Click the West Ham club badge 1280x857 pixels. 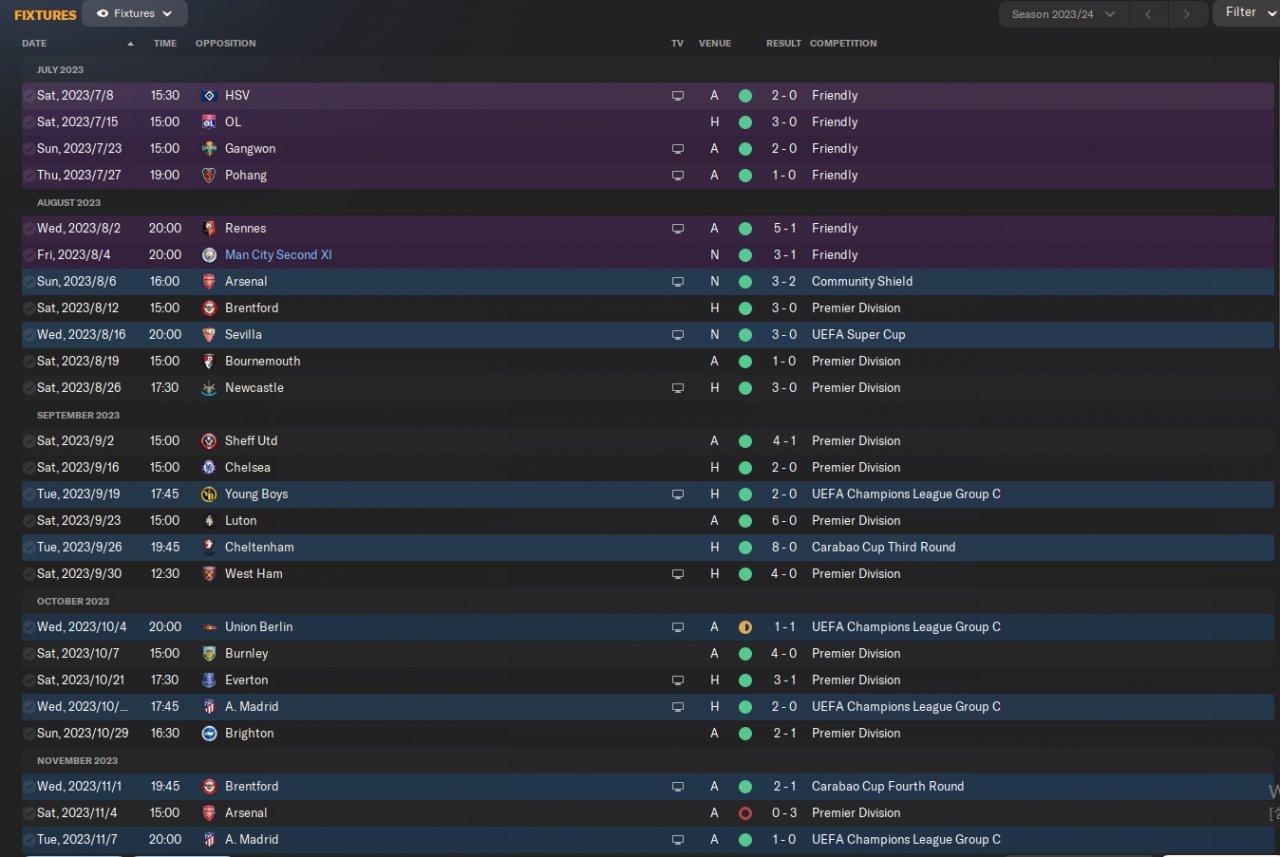tap(209, 574)
